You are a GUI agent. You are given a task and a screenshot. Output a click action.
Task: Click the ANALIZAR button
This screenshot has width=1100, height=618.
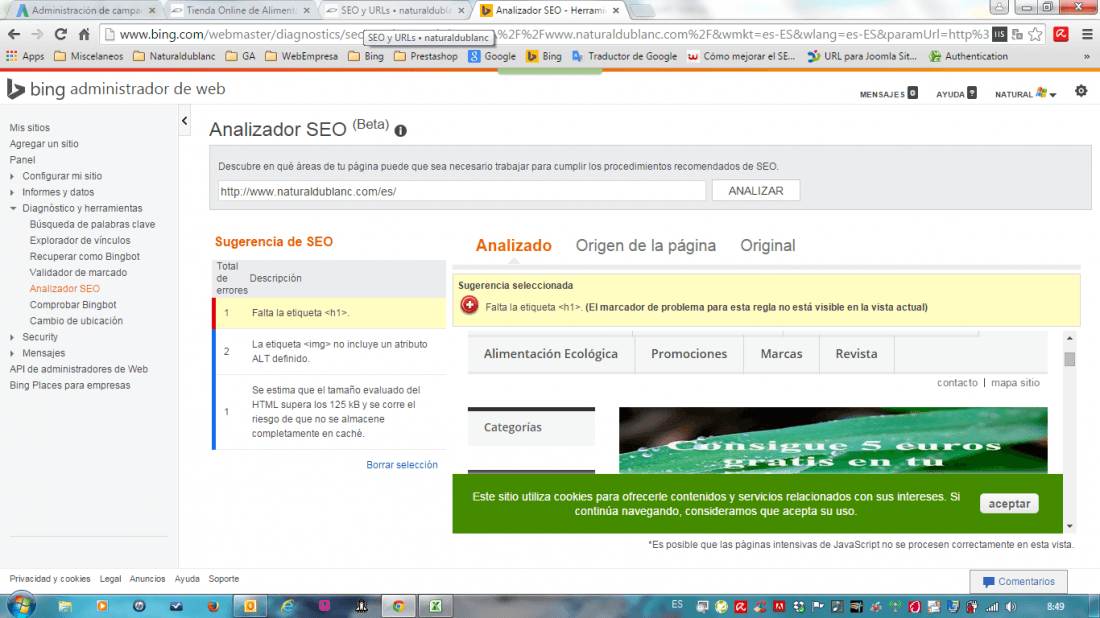tap(756, 191)
